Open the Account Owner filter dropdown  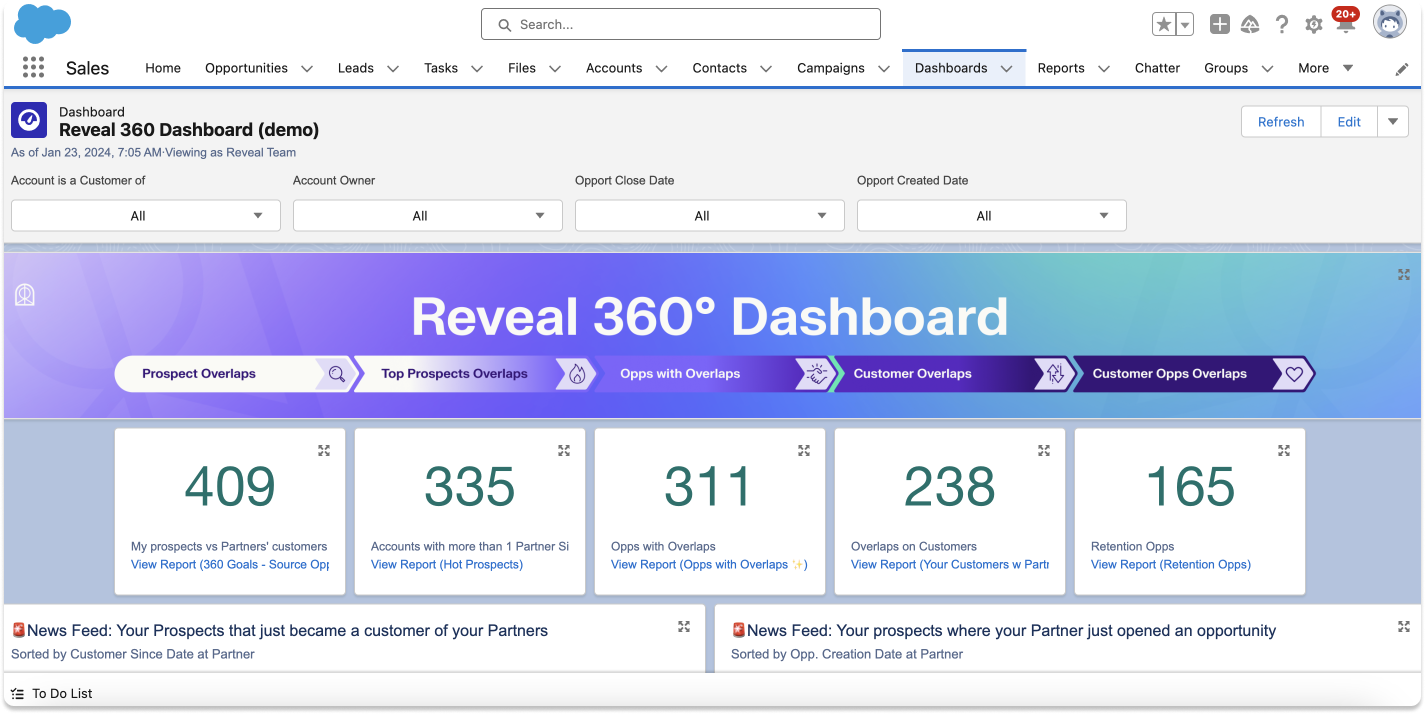point(428,216)
